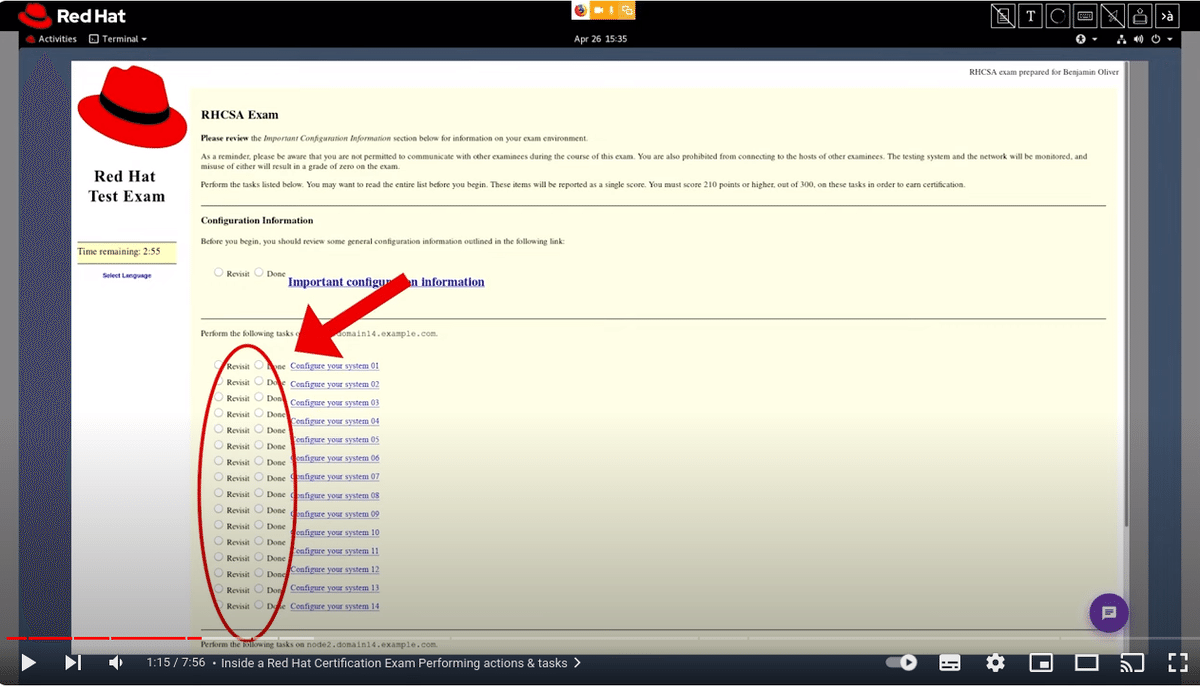Click the Select Language link
The width and height of the screenshot is (1200, 687).
pyautogui.click(x=127, y=275)
